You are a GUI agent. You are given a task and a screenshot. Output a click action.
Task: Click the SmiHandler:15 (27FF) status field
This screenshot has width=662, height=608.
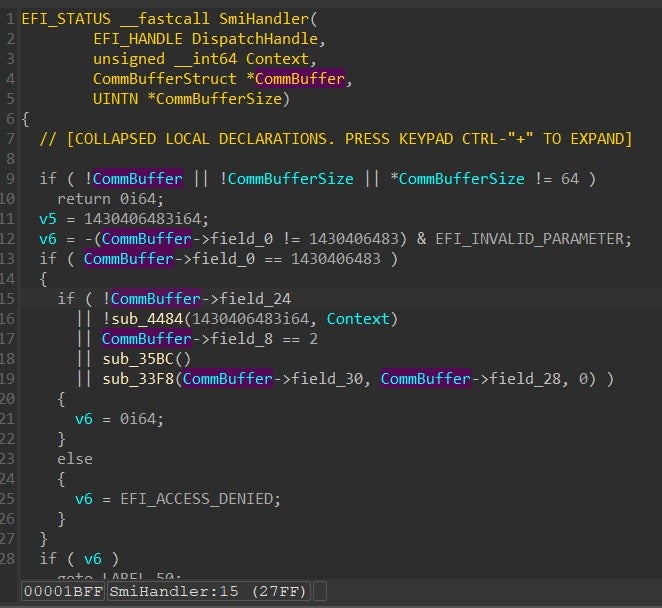[208, 591]
